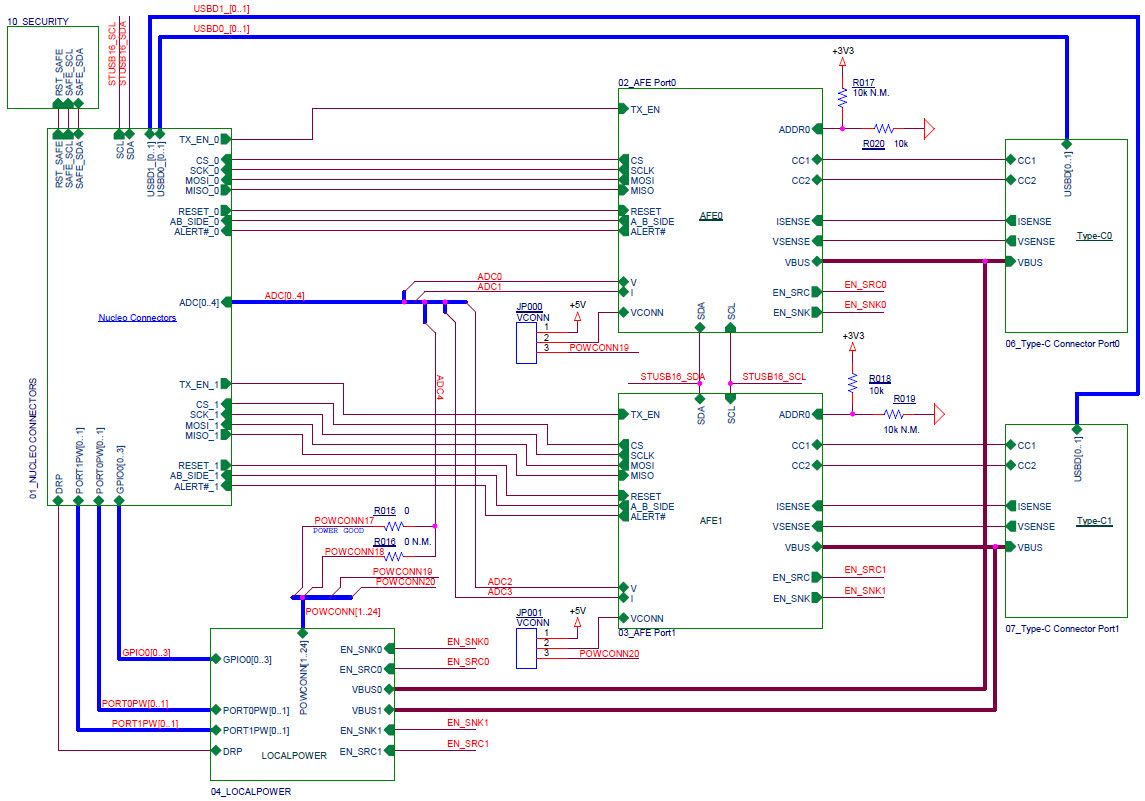Select the R020 10k resistor symbol
The width and height of the screenshot is (1145, 801).
pyautogui.click(x=883, y=129)
